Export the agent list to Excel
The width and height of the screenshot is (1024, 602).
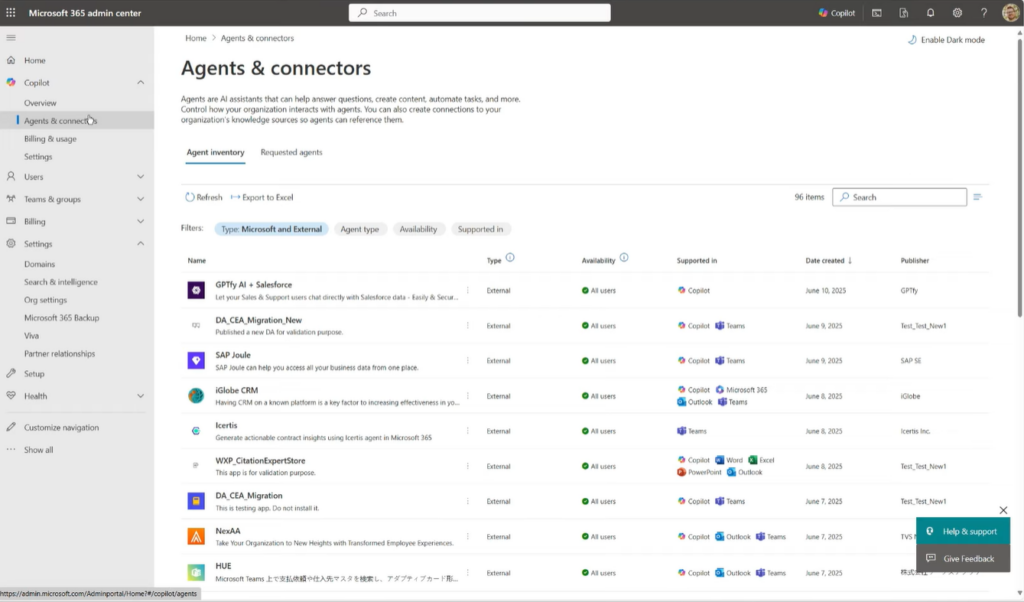pyautogui.click(x=262, y=197)
